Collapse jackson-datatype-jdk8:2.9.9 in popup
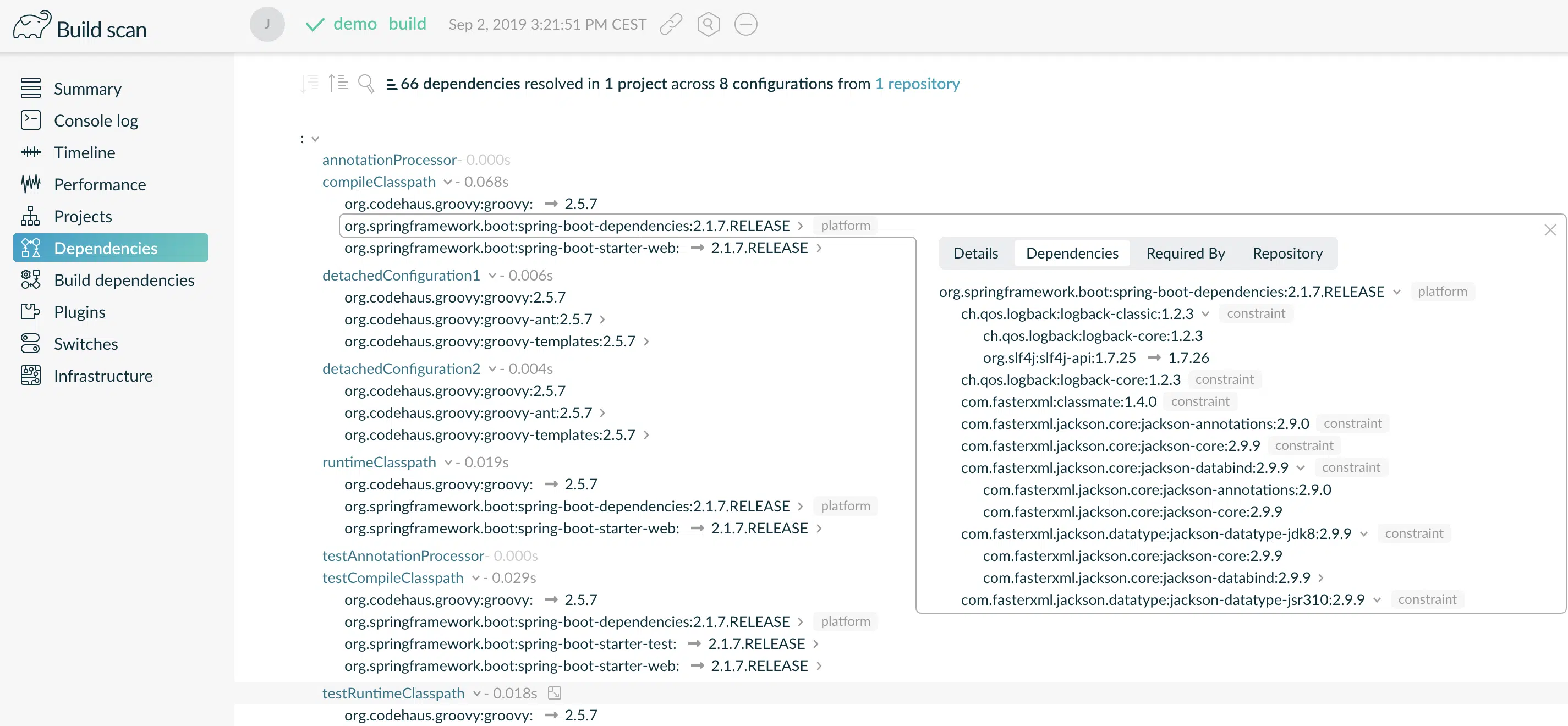The height and width of the screenshot is (726, 1568). (x=1363, y=533)
